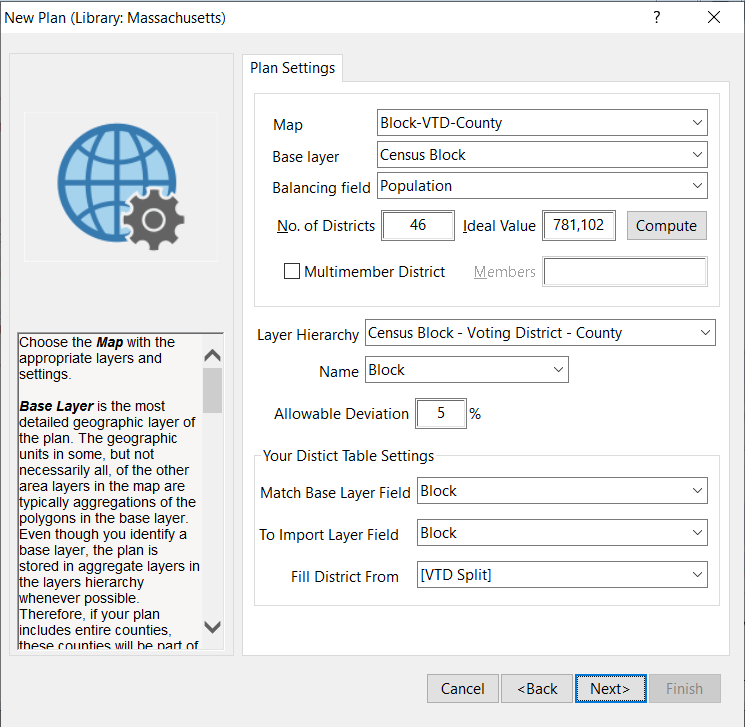745x727 pixels.
Task: Expand the Base layer Census Block dropdown
Action: coord(542,155)
